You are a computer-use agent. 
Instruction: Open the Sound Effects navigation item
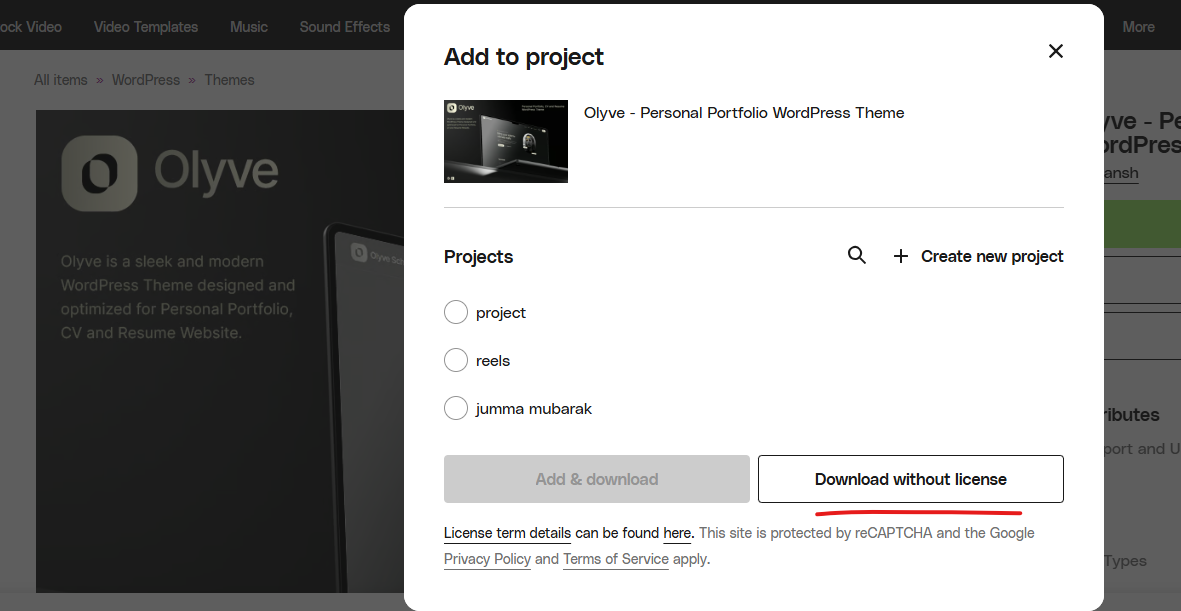(344, 27)
